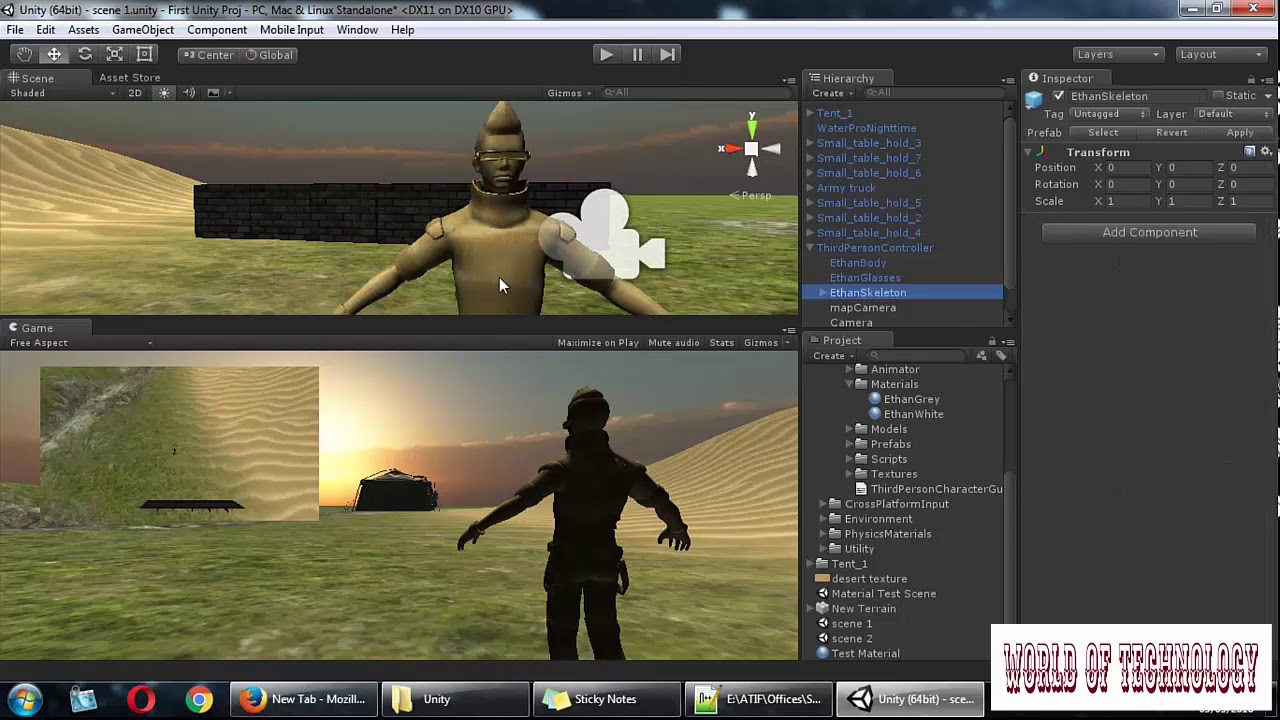Open the Window menu

pos(357,30)
